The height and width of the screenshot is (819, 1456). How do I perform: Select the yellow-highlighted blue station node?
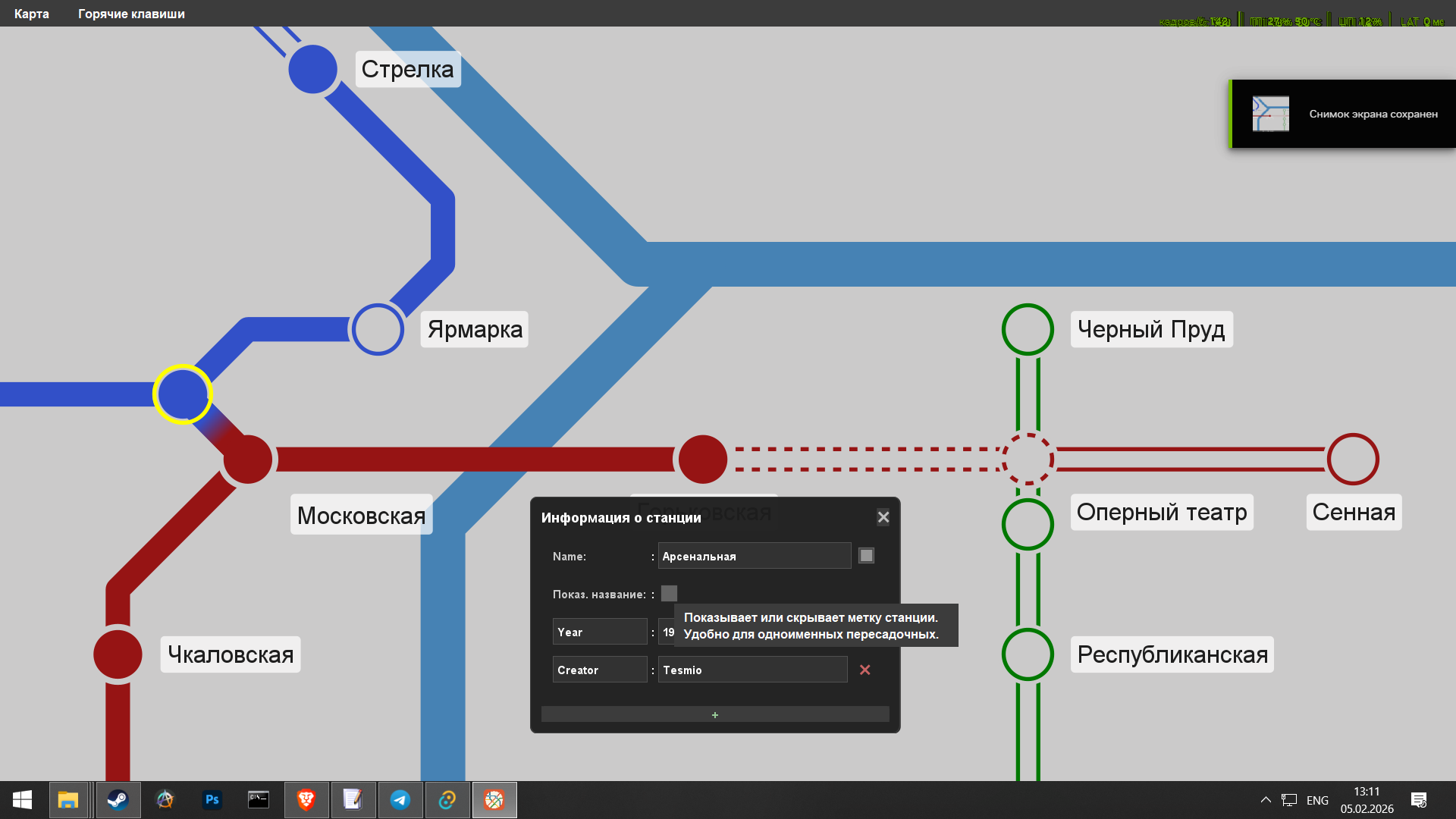pos(183,394)
